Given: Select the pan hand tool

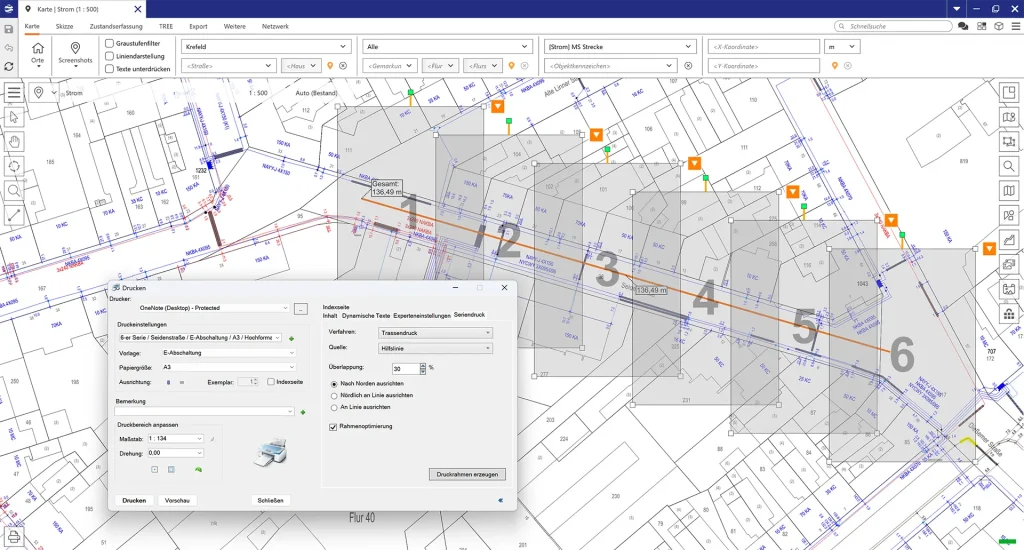Looking at the screenshot, I should pos(15,141).
